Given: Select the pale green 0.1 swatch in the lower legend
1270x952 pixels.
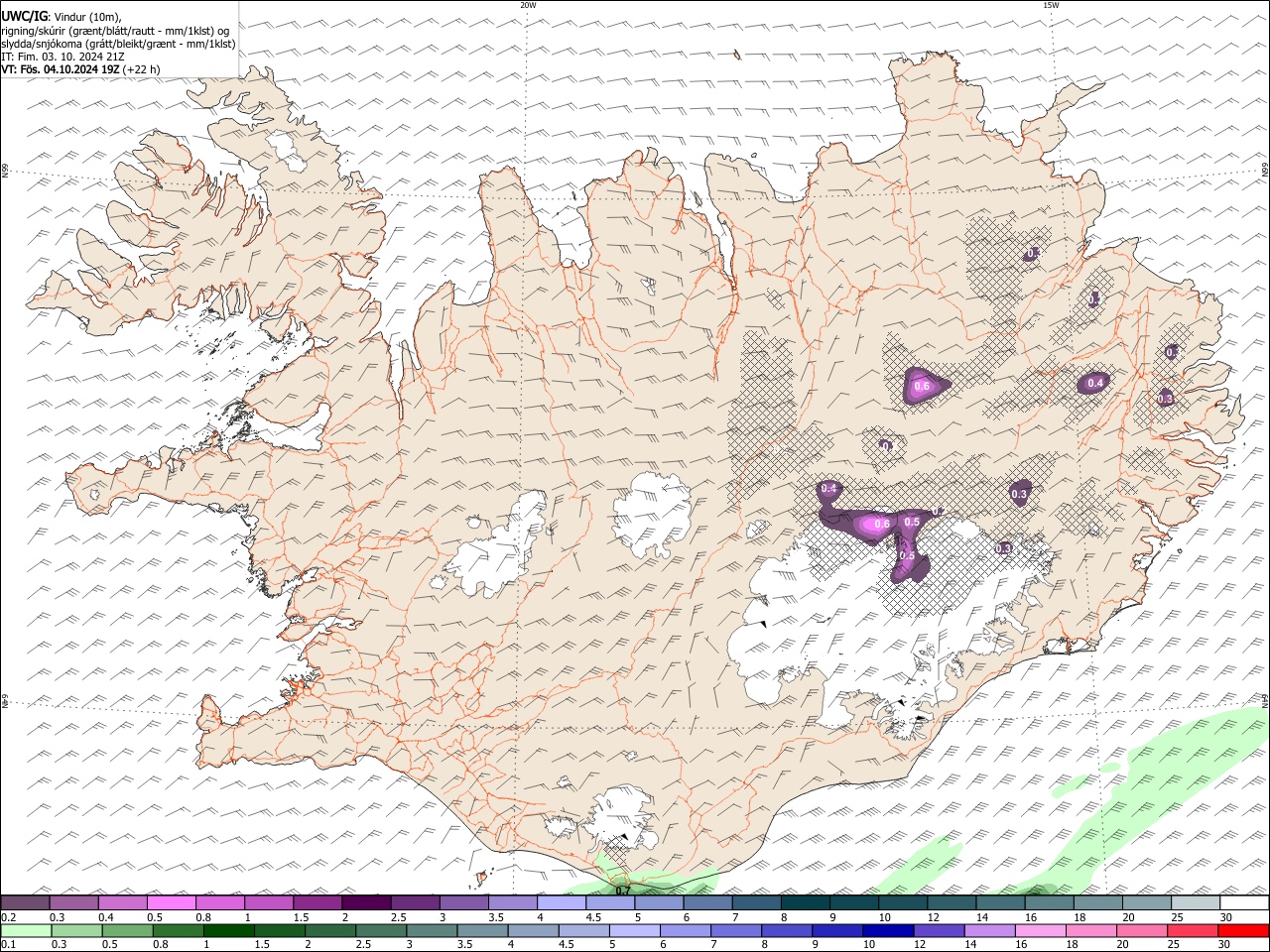Looking at the screenshot, I should 26,931.
